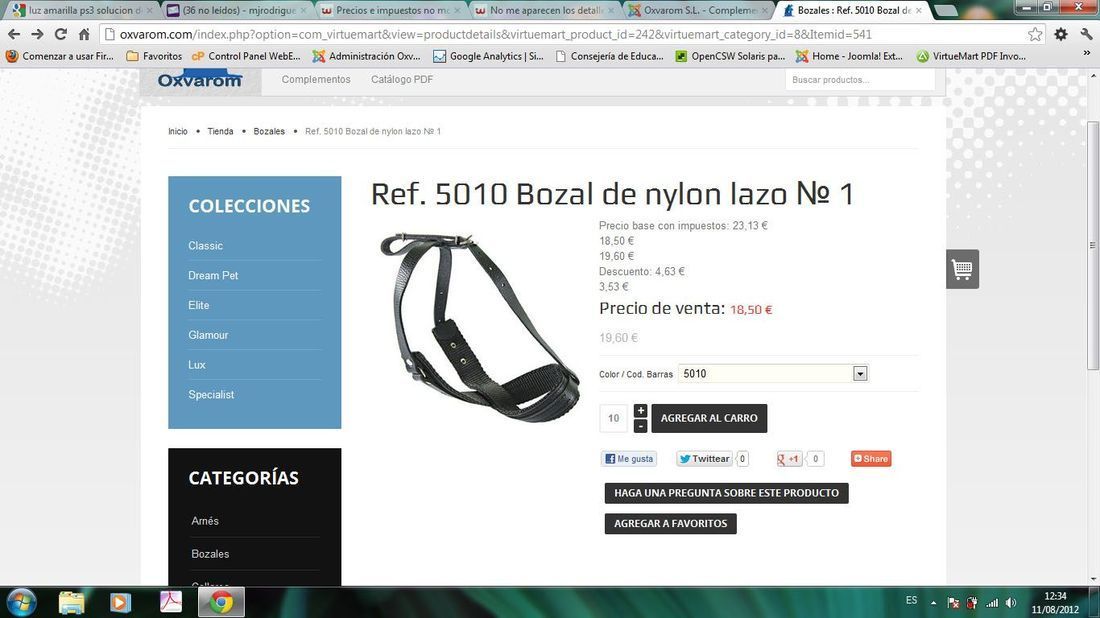Open Favoritos bookmarks folder
1100x618 pixels.
pos(154,56)
